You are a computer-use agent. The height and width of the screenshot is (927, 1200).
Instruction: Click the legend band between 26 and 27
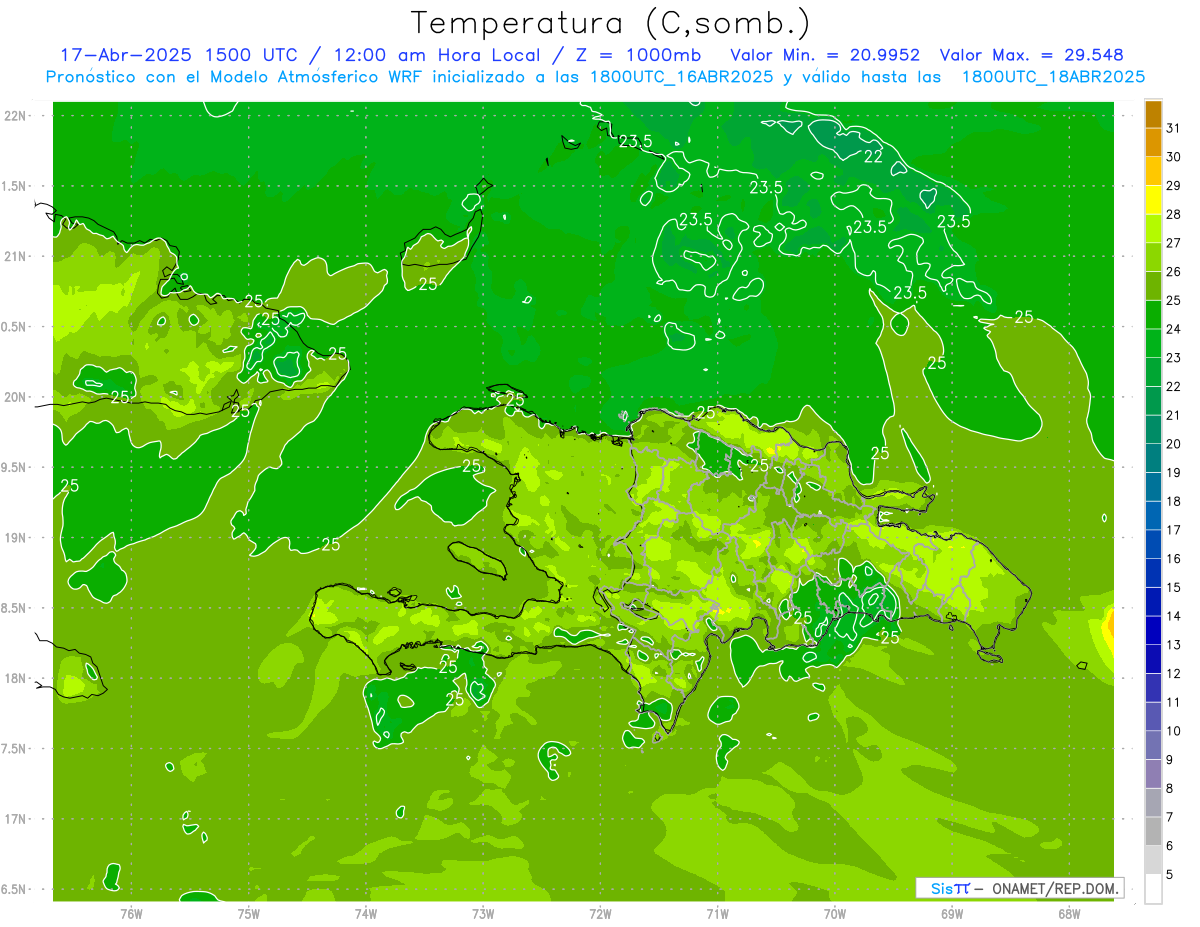coord(1153,257)
